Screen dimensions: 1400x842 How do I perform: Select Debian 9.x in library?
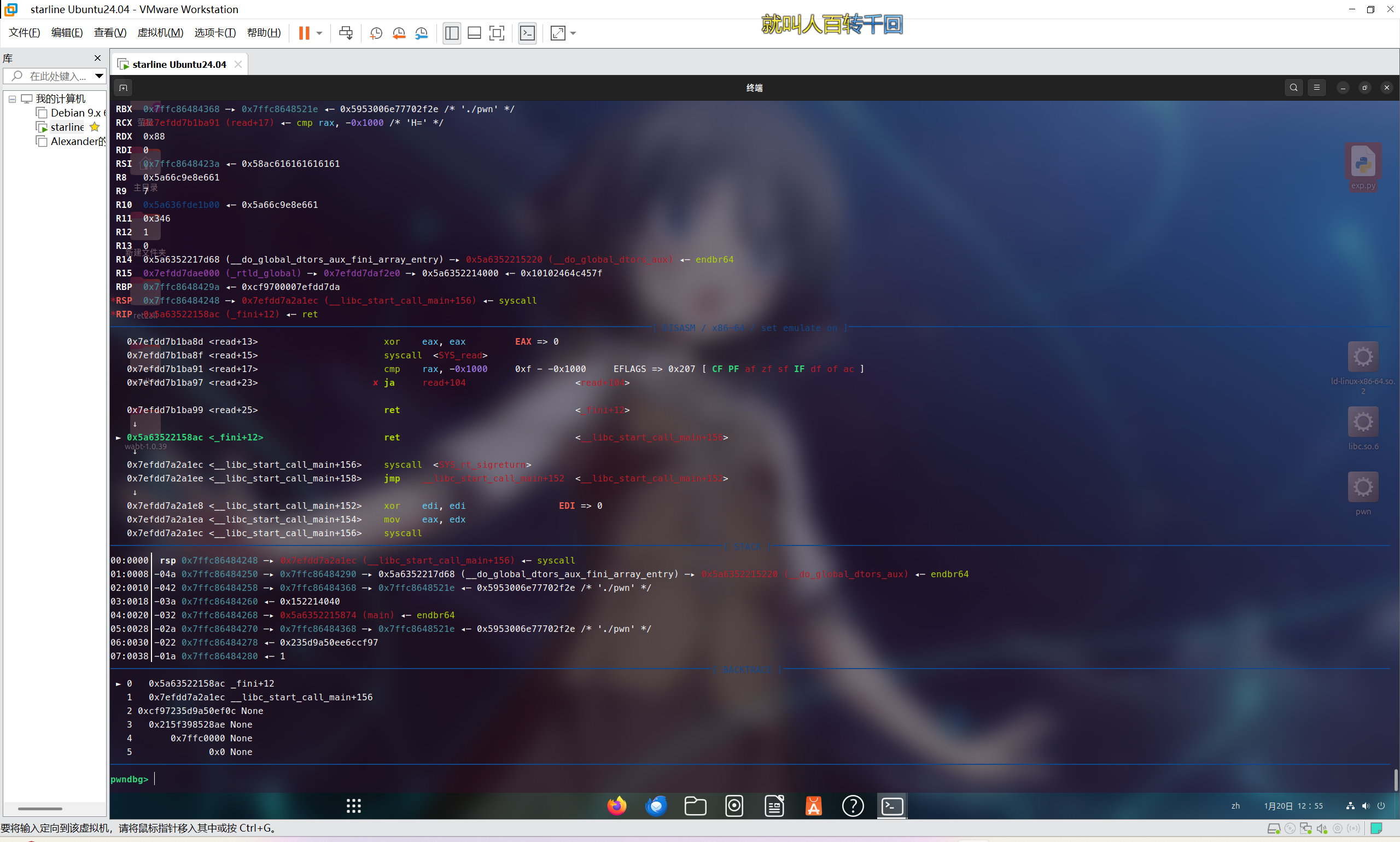75,113
